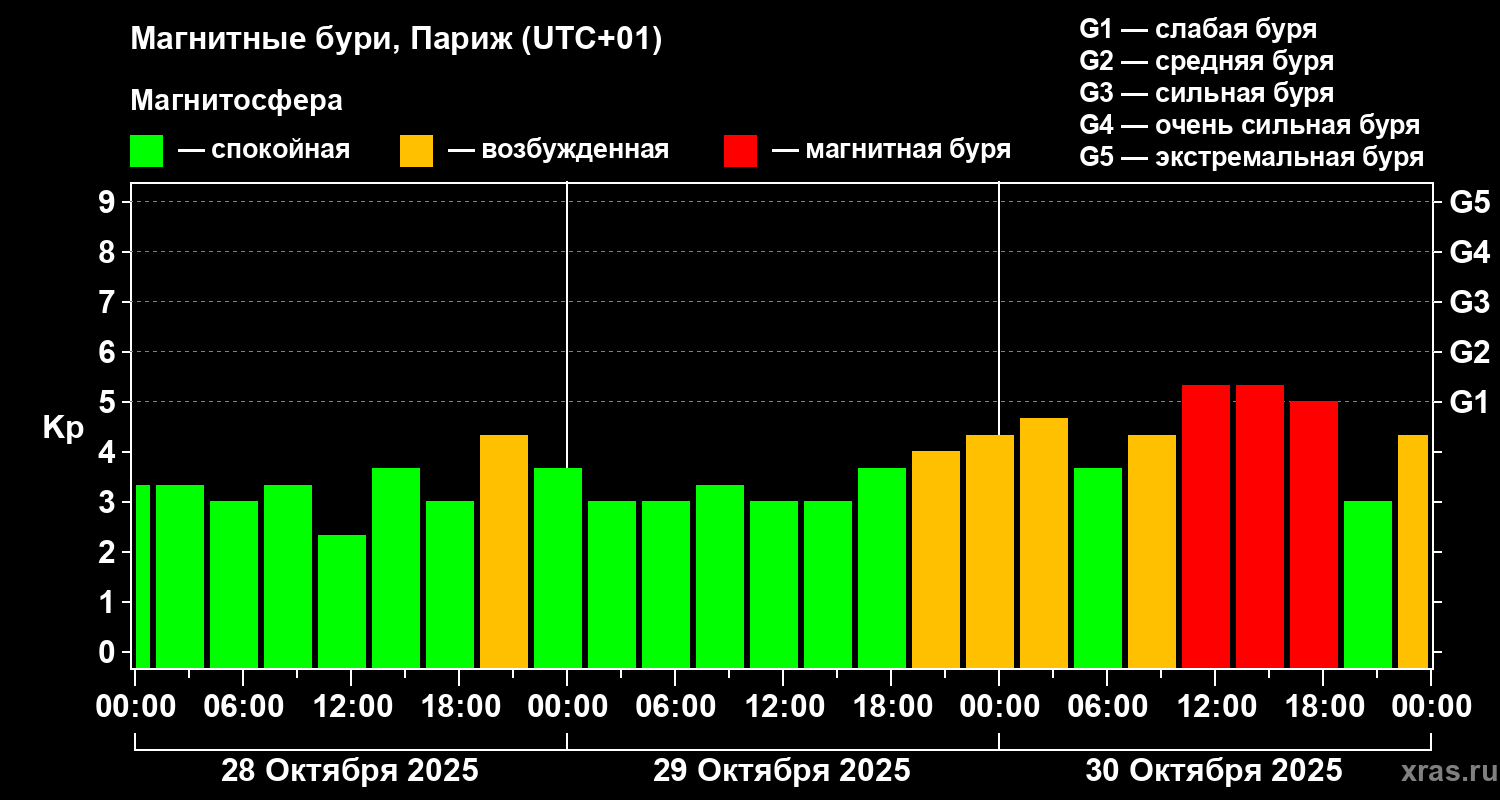Pick the orange "возбужденная" legend swatch
The image size is (1500, 800).
point(417,151)
